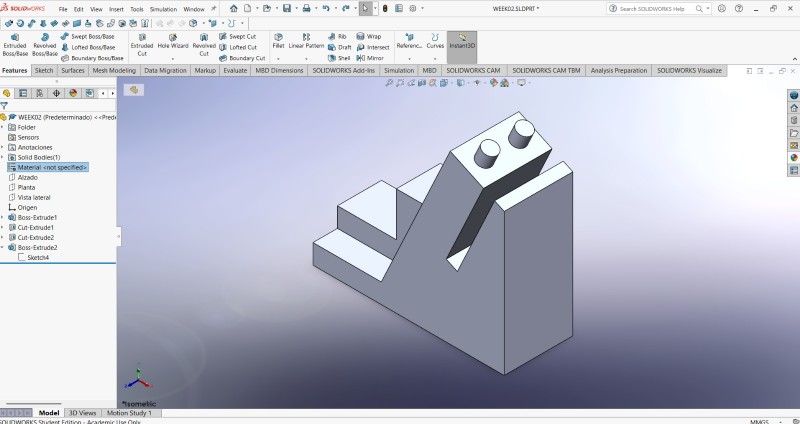Pin the menu bar with the pushpin

coord(213,9)
